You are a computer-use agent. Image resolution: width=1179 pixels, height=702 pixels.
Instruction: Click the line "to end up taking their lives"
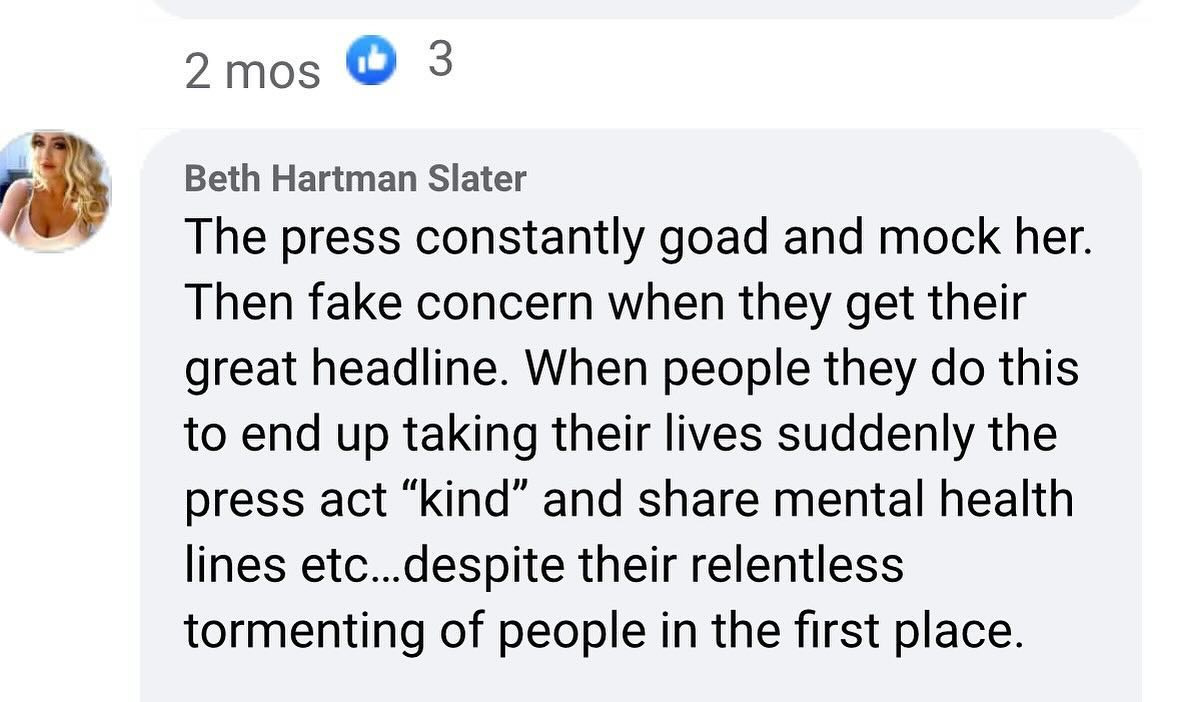(620, 434)
